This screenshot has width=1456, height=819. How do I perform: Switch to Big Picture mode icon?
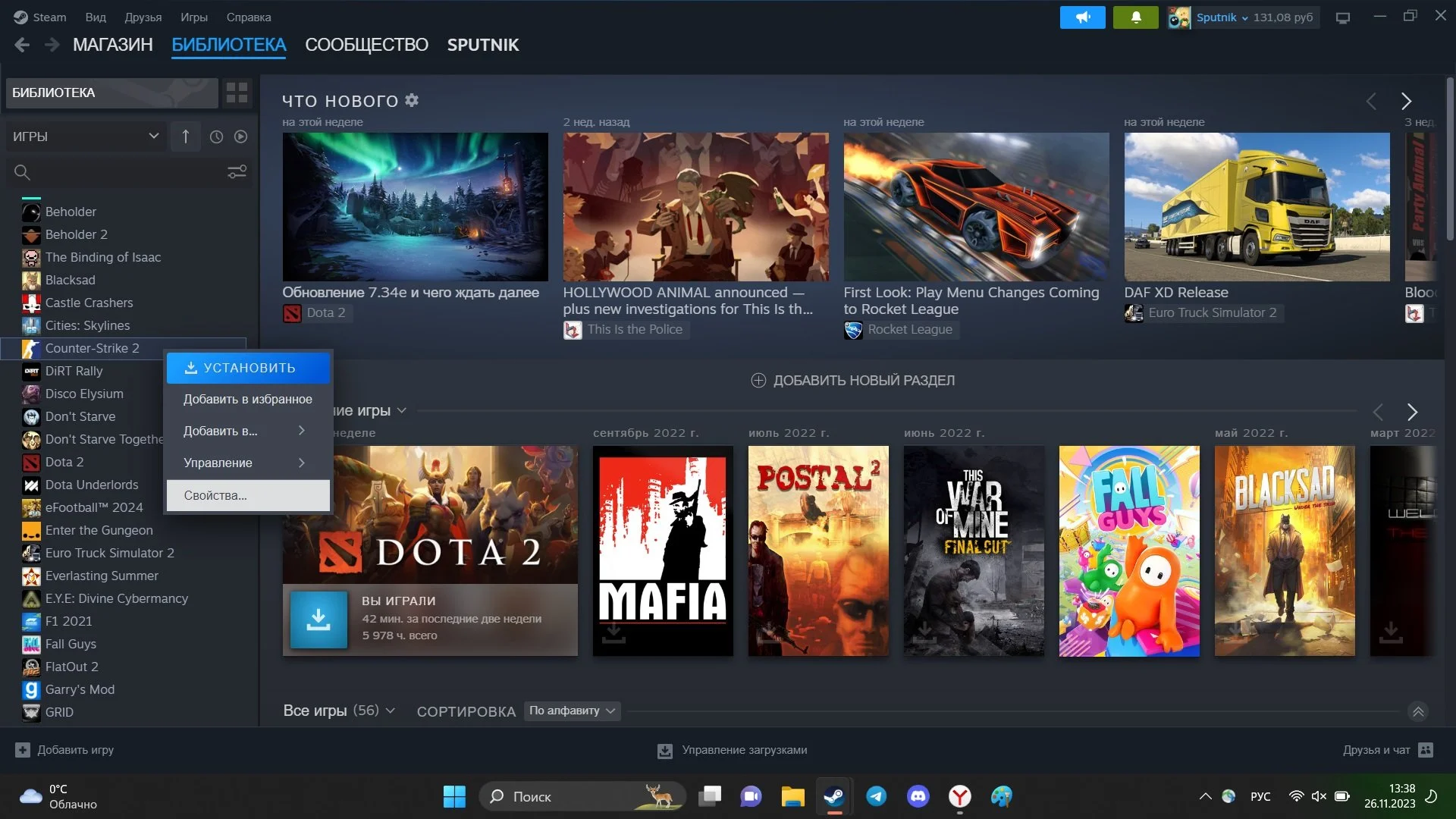(1343, 17)
